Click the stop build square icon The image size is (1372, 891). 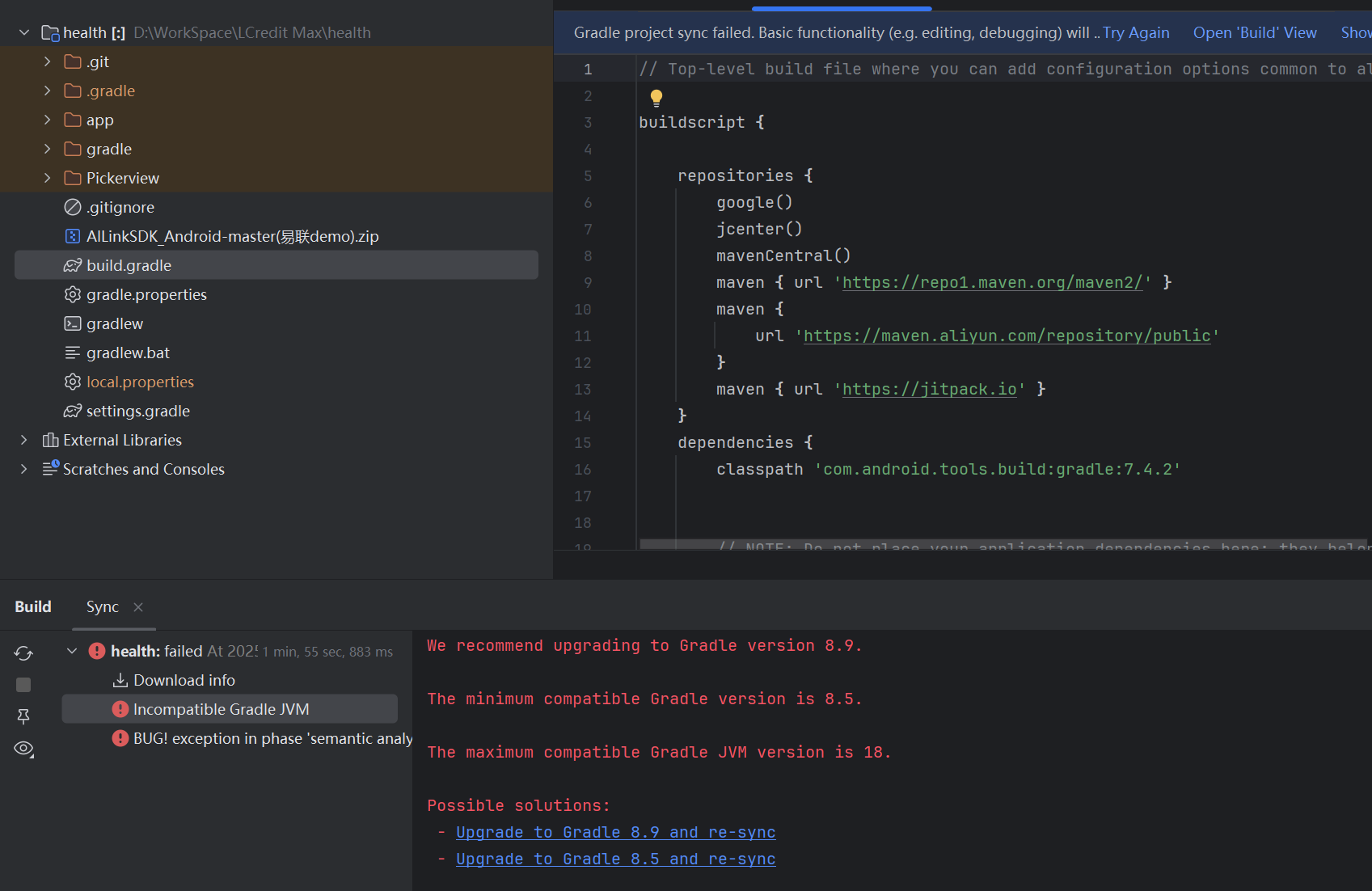click(x=23, y=685)
